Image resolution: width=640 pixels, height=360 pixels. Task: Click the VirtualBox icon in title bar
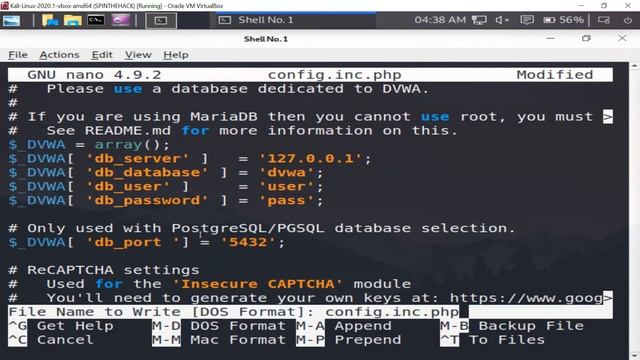(x=4, y=5)
